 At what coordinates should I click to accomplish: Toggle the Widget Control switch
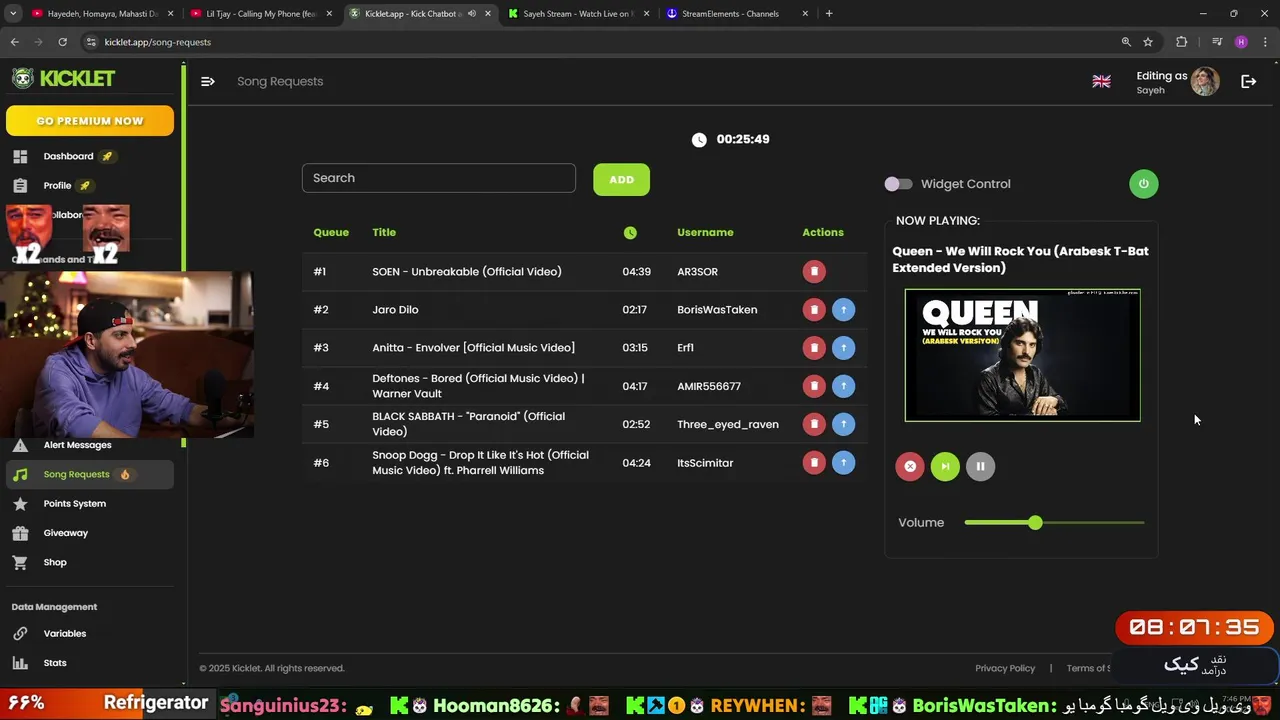[898, 184]
